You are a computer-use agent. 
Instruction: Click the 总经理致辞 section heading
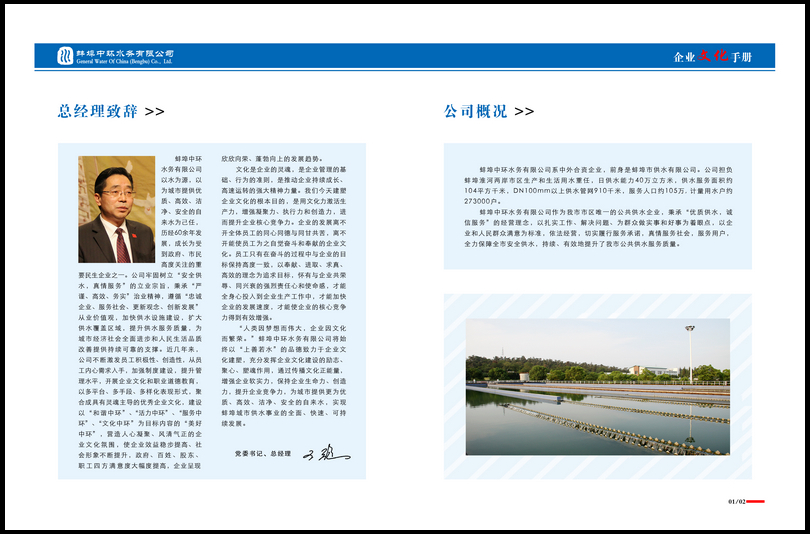point(98,111)
